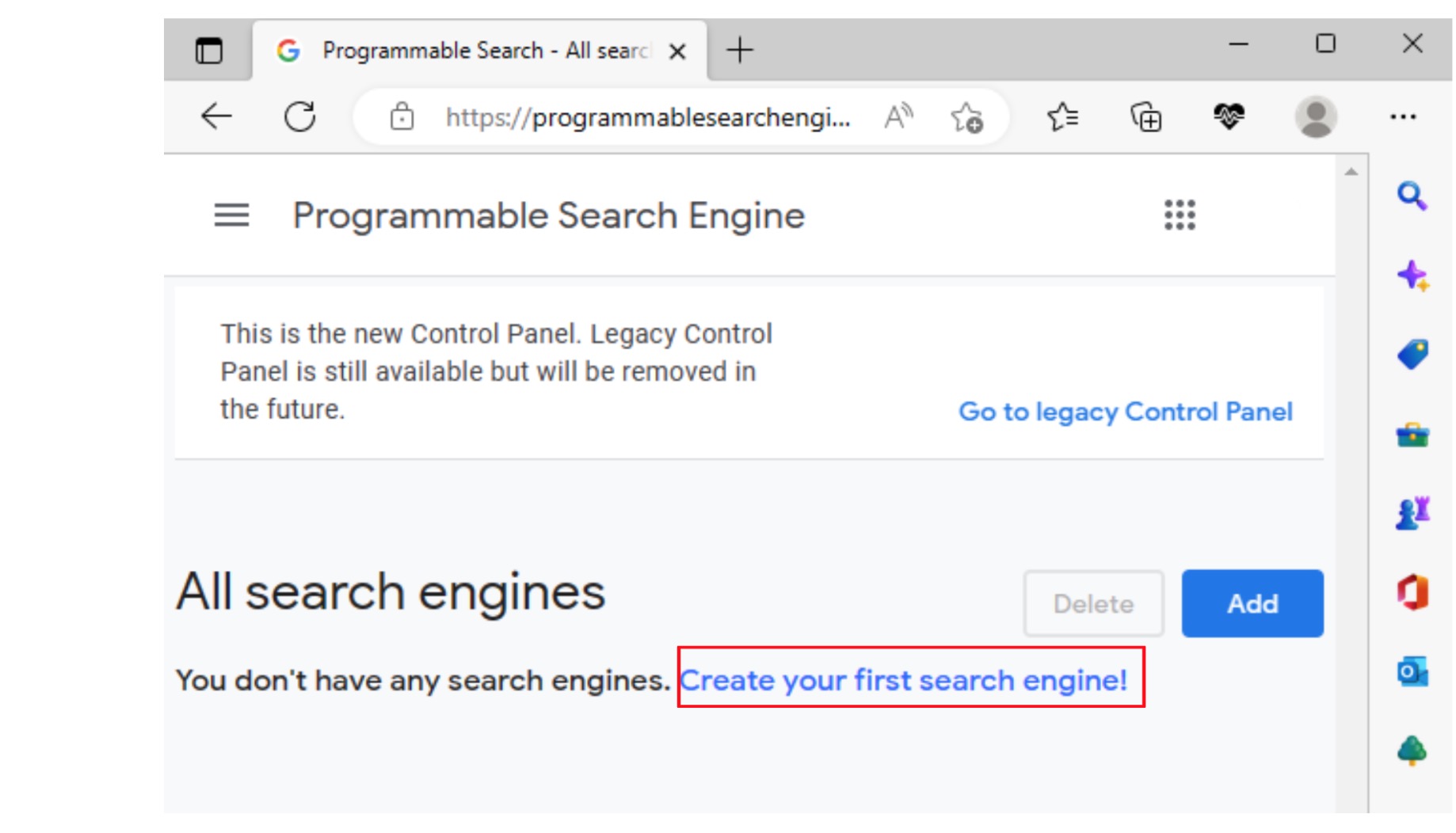The width and height of the screenshot is (1456, 833).
Task: Open the Edge settings menu
Action: (1405, 116)
